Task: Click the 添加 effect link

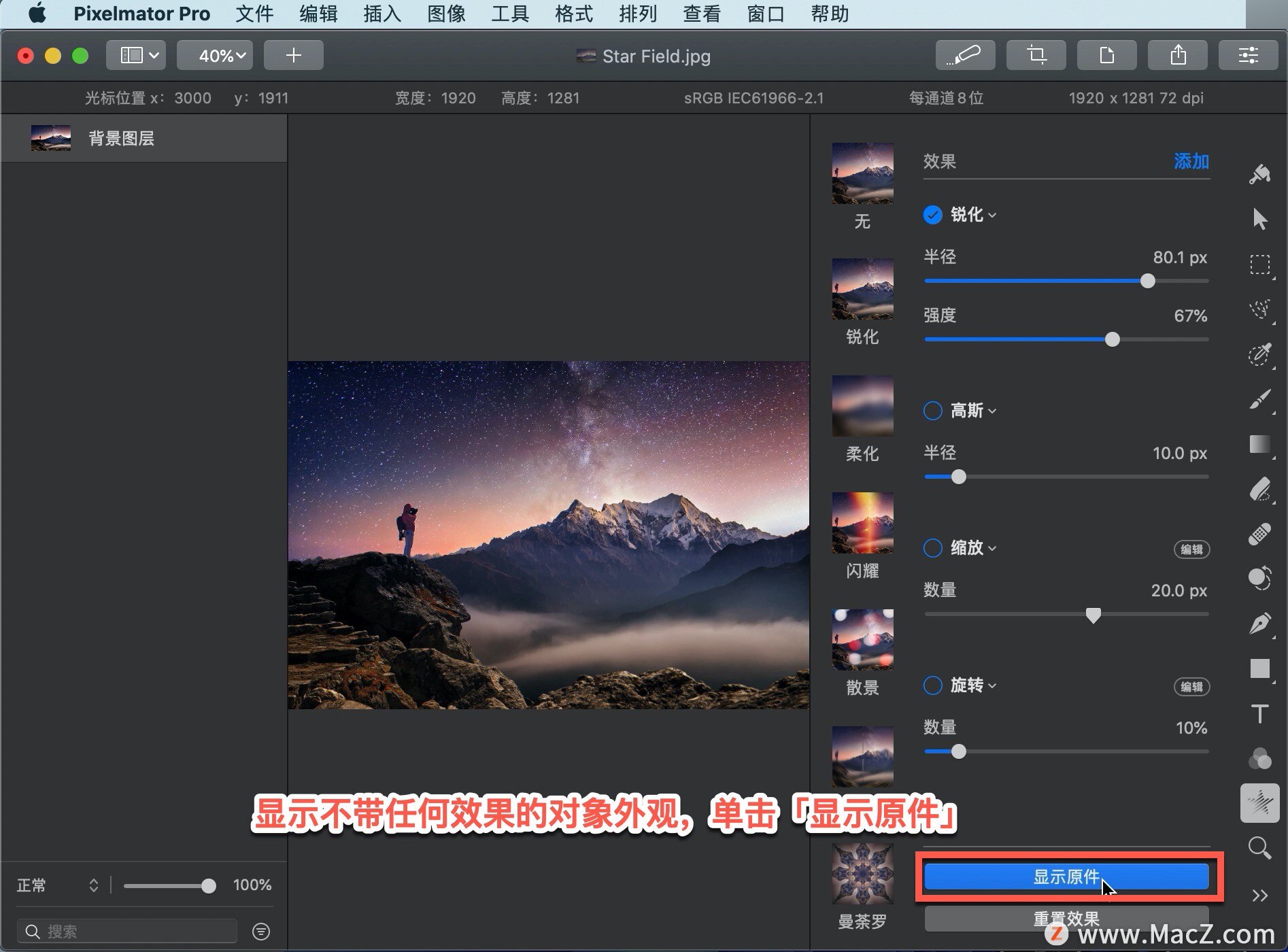Action: [x=1191, y=161]
